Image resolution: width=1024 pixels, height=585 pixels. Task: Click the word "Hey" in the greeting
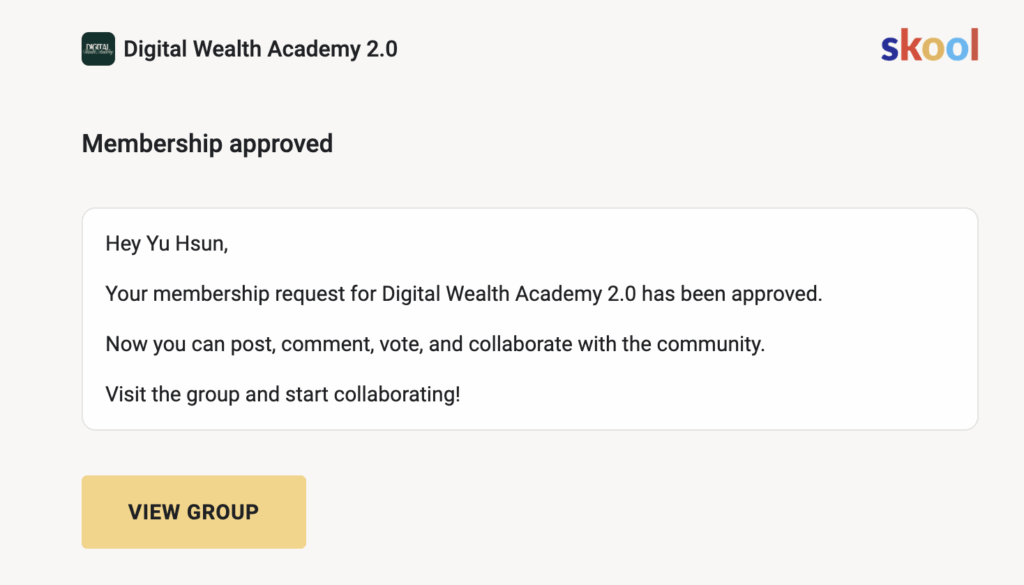[123, 243]
